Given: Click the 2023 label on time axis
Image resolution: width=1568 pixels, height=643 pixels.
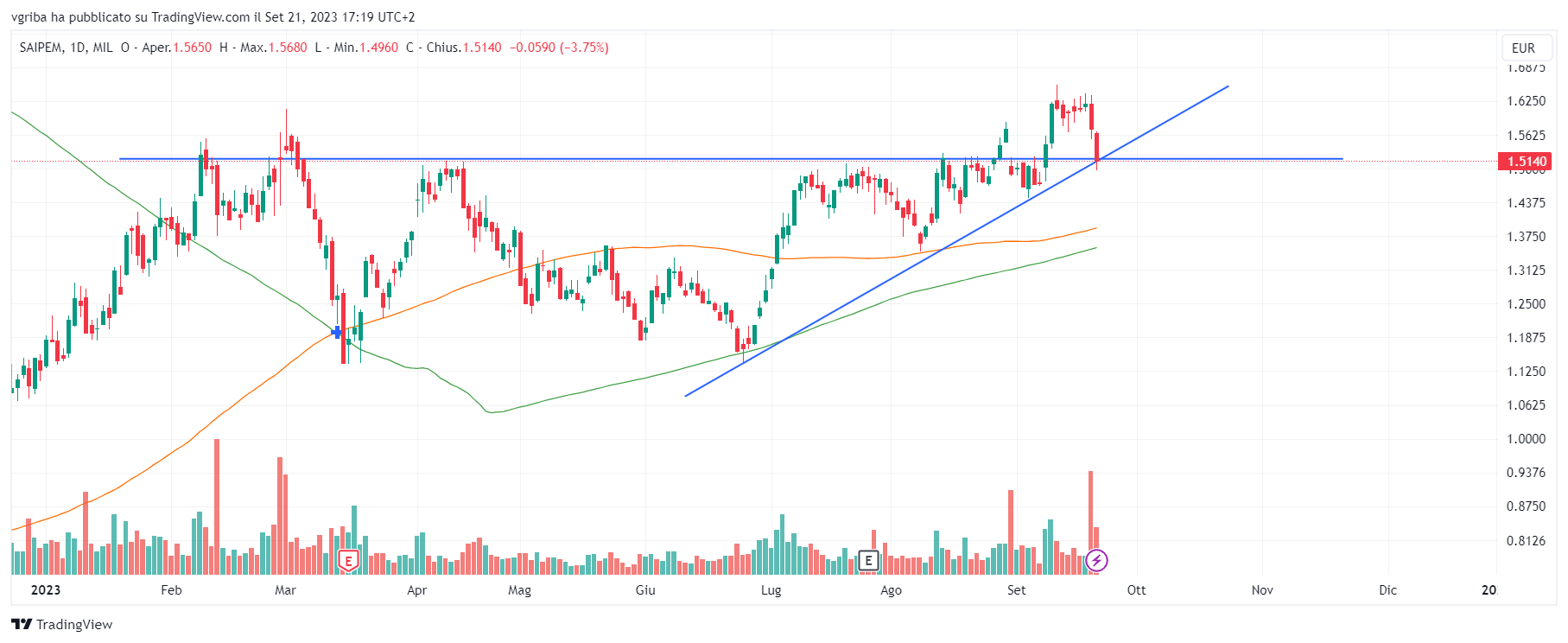Looking at the screenshot, I should [46, 590].
